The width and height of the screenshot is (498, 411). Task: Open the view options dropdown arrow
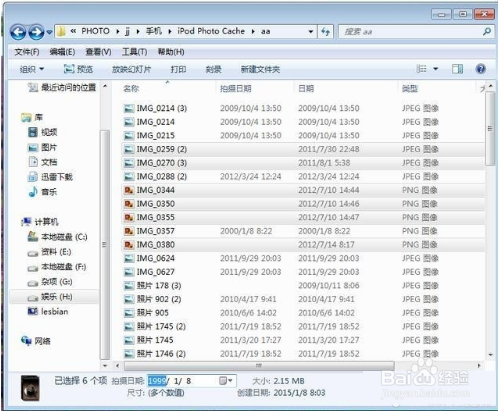pos(436,69)
